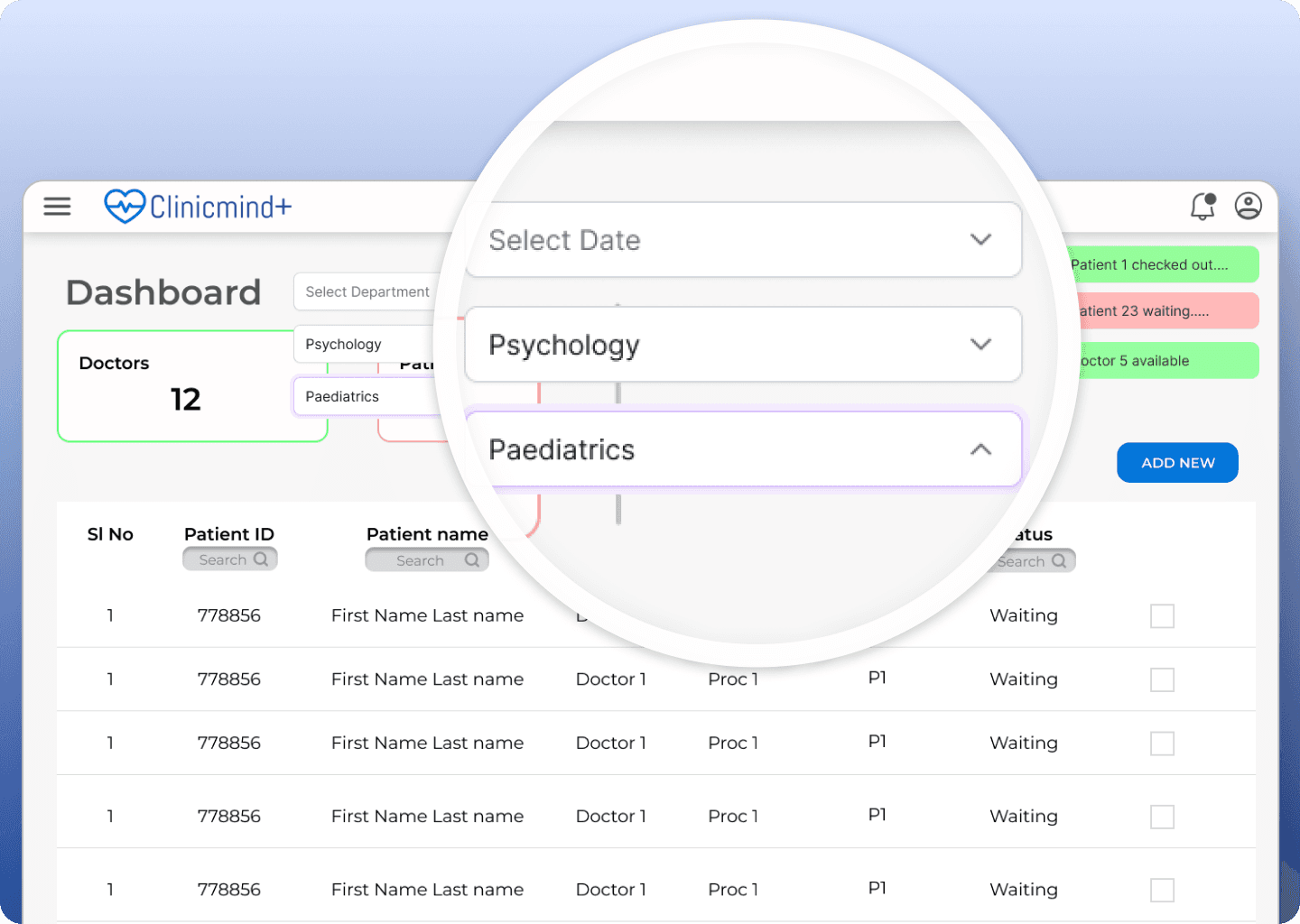1300x924 pixels.
Task: Tick the checkbox in the fifth table row
Action: point(1163,890)
